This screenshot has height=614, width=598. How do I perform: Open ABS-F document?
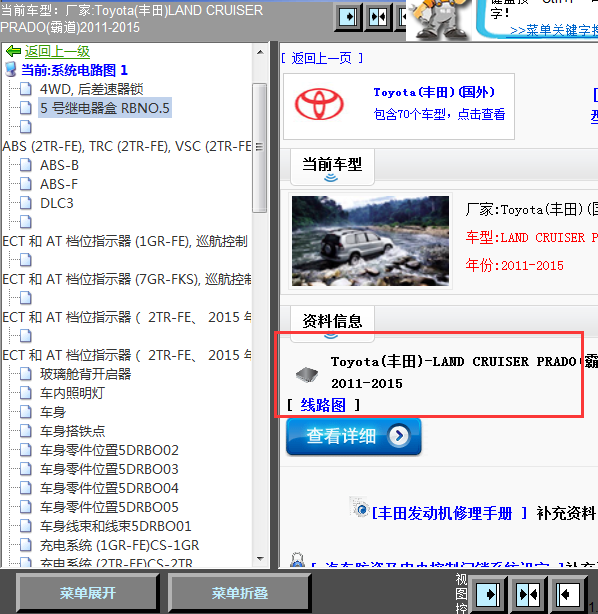point(59,184)
